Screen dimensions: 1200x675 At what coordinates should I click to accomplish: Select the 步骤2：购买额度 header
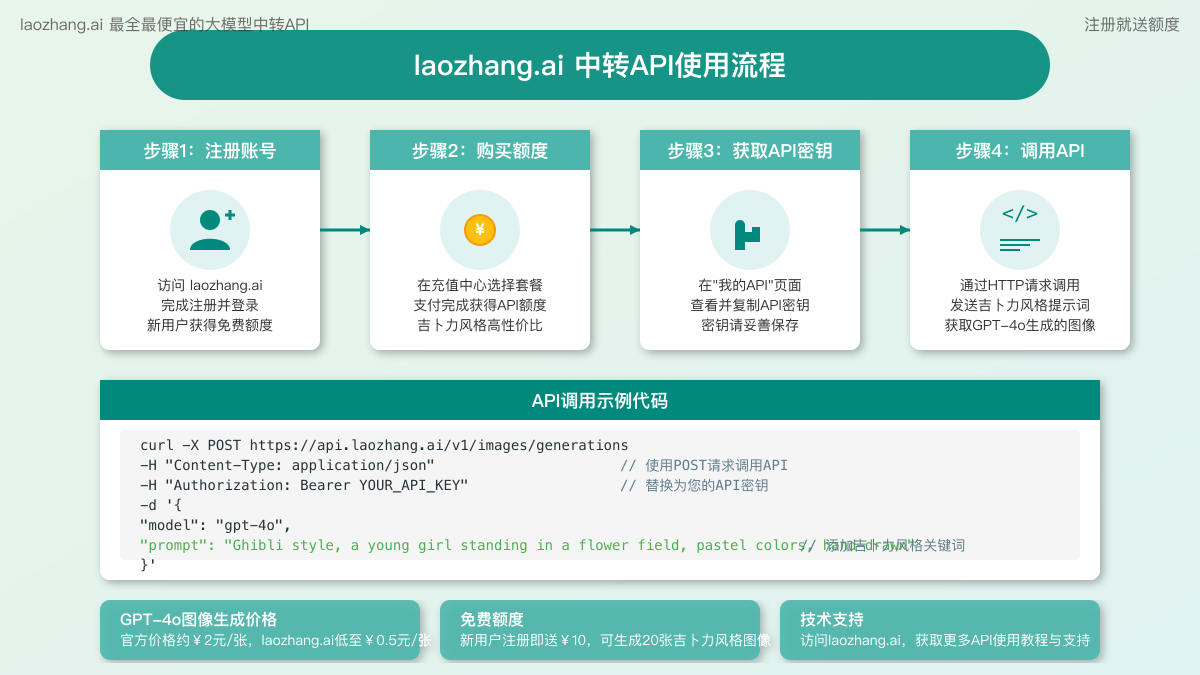480,151
